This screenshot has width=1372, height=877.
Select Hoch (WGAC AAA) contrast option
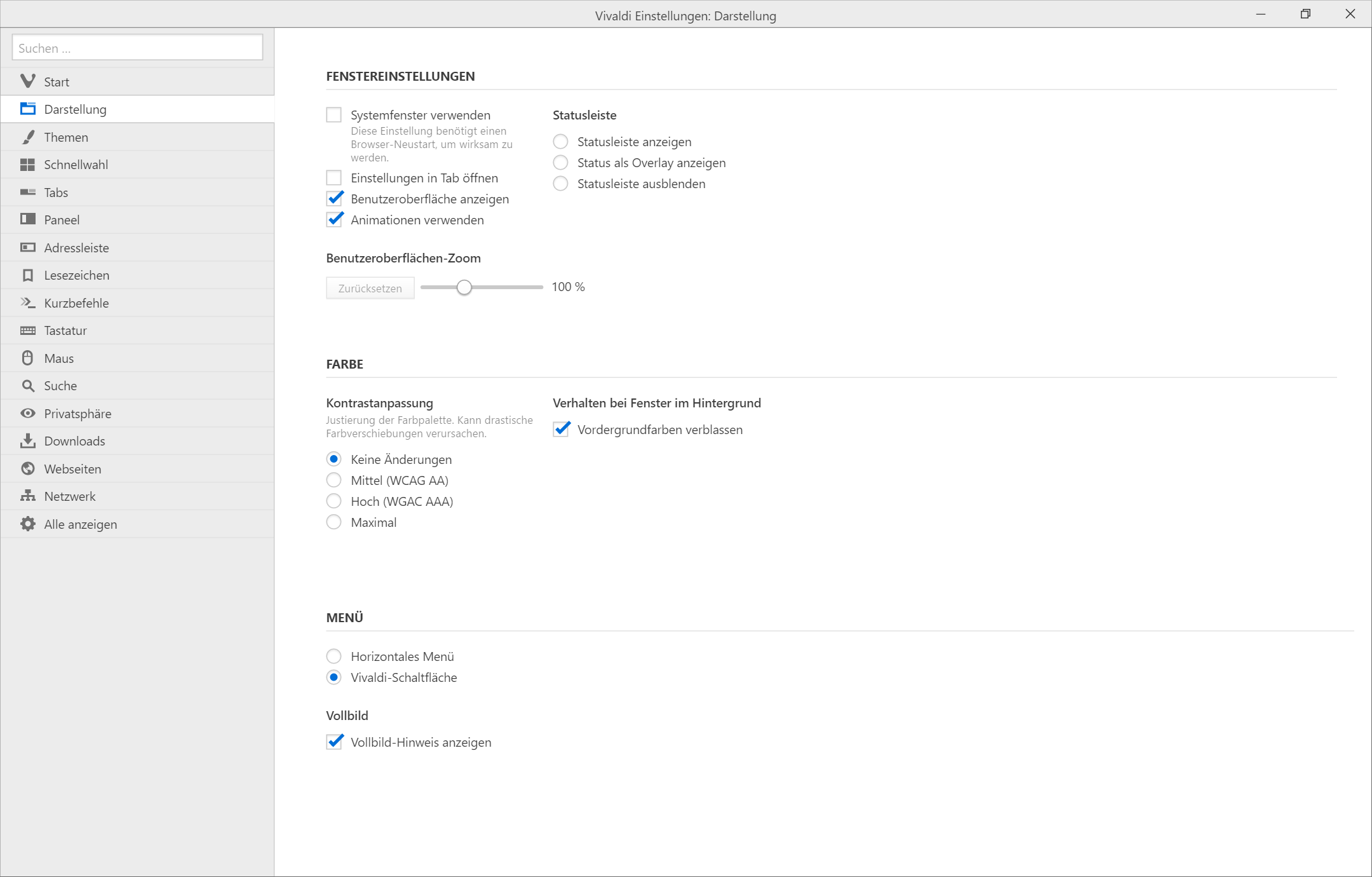(x=334, y=501)
